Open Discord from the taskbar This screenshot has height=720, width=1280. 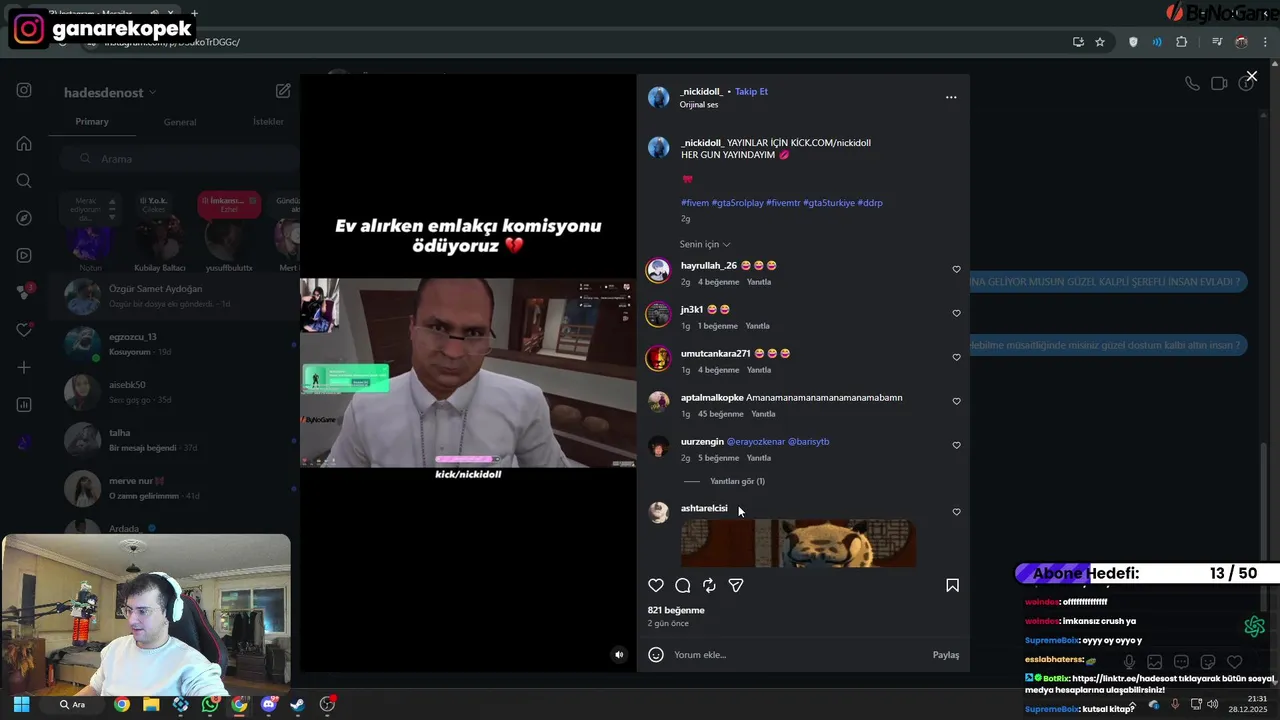pyautogui.click(x=268, y=704)
